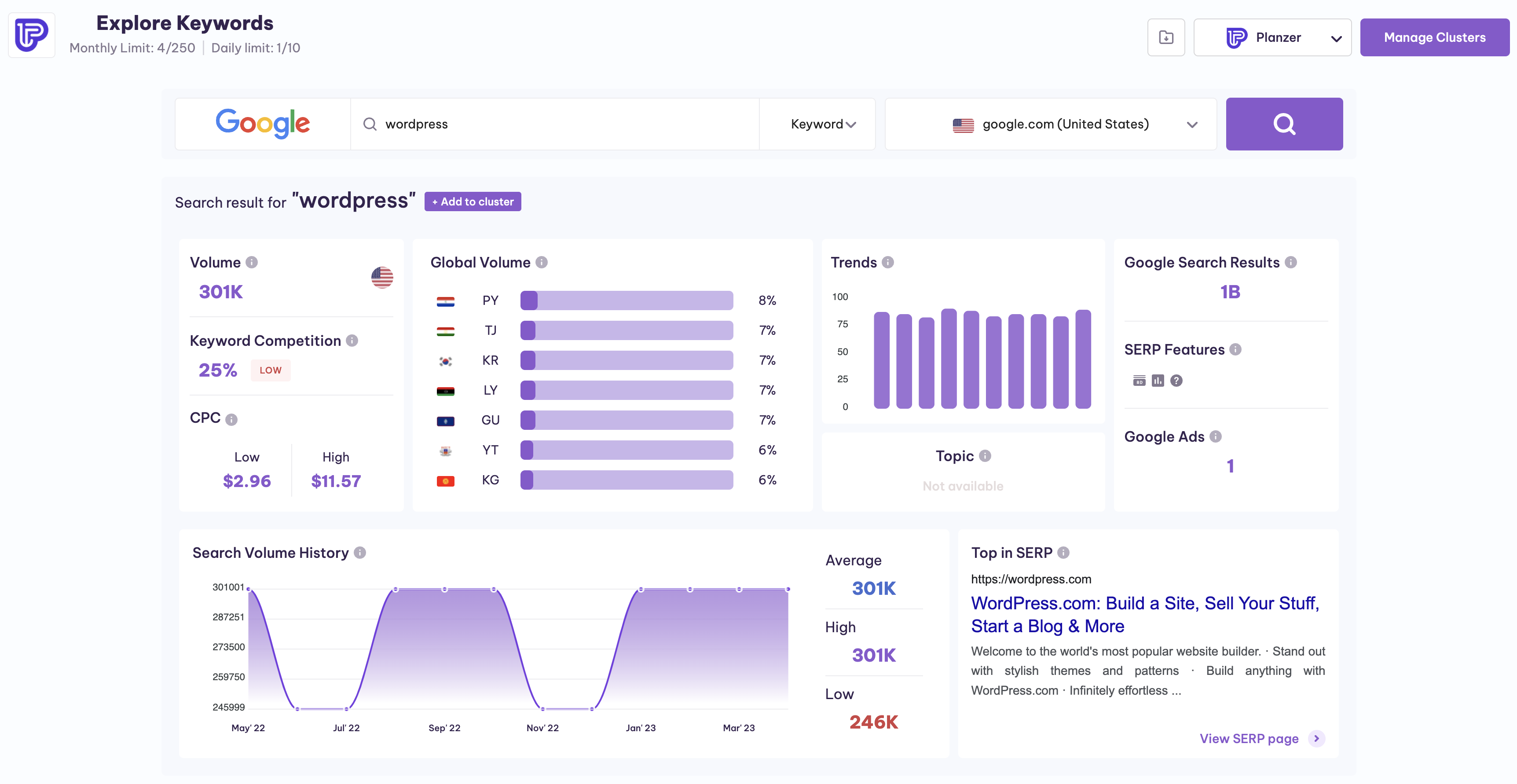Click the Keyword Competition info icon
This screenshot has height=784, width=1517.
(352, 341)
